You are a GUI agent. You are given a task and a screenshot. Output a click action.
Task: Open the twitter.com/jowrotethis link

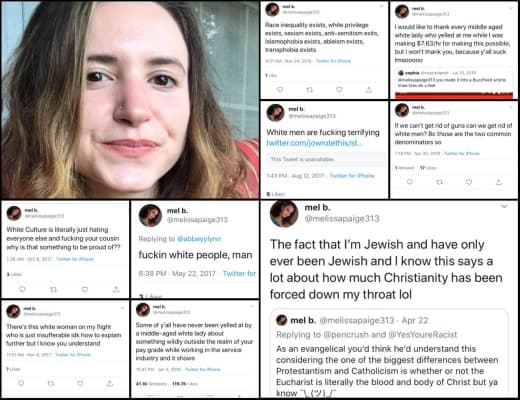click(314, 143)
